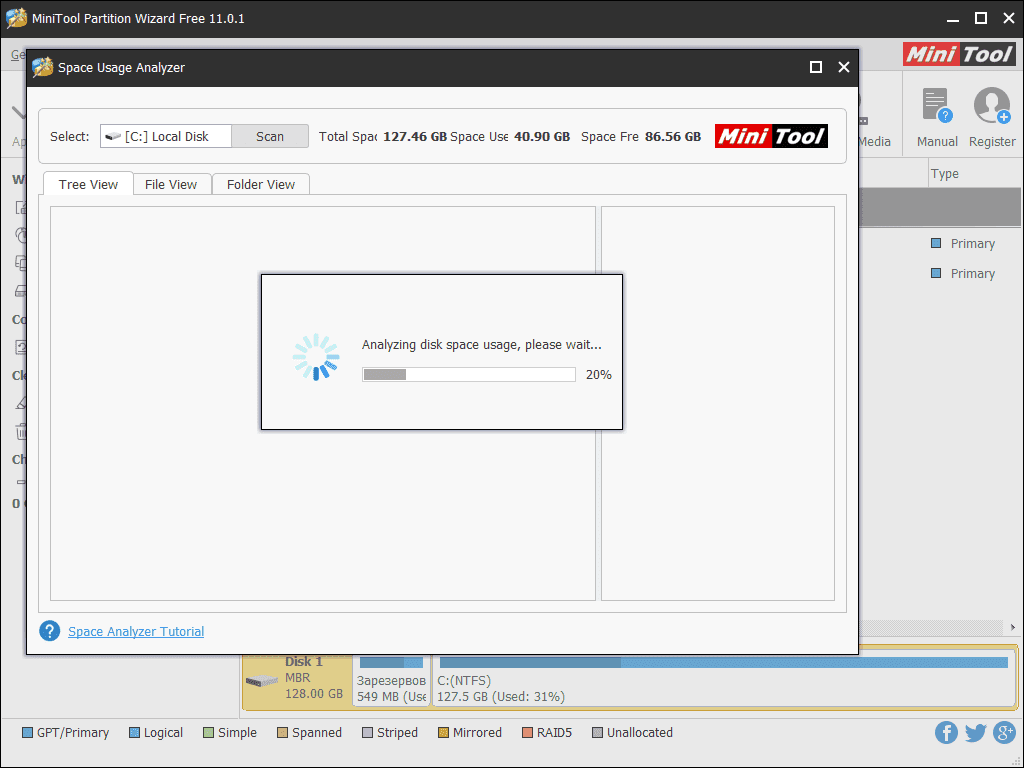Click the 20% progress value
This screenshot has width=1024, height=768.
pyautogui.click(x=599, y=374)
